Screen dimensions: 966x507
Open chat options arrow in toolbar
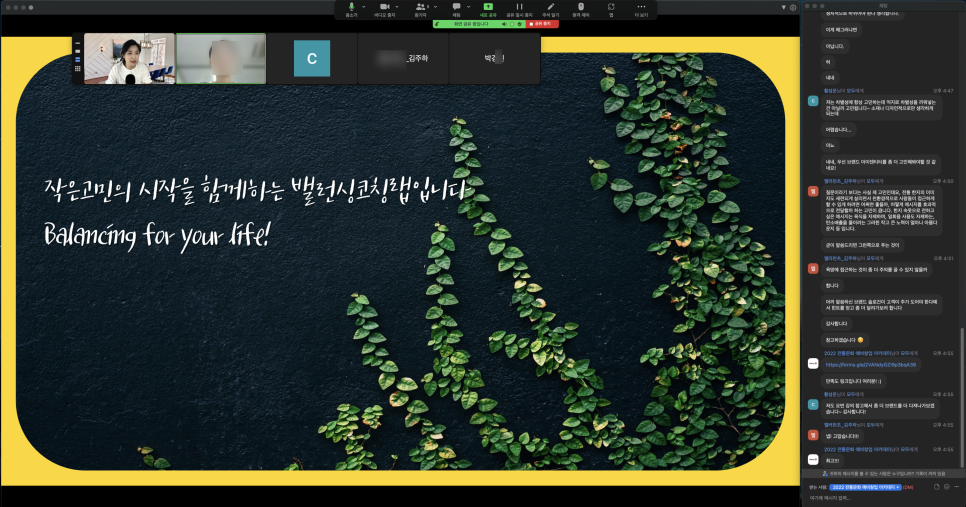[469, 7]
